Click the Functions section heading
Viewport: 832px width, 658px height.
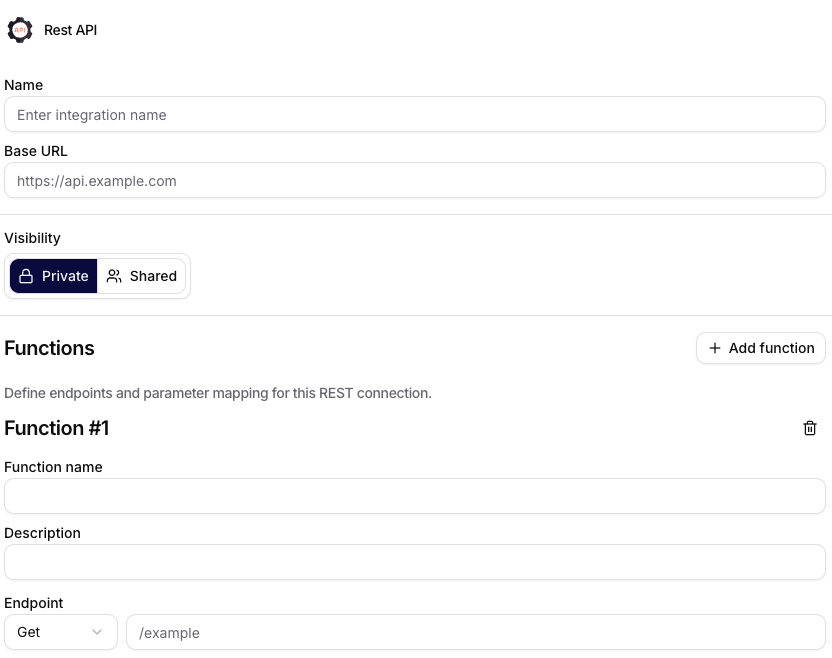point(49,348)
